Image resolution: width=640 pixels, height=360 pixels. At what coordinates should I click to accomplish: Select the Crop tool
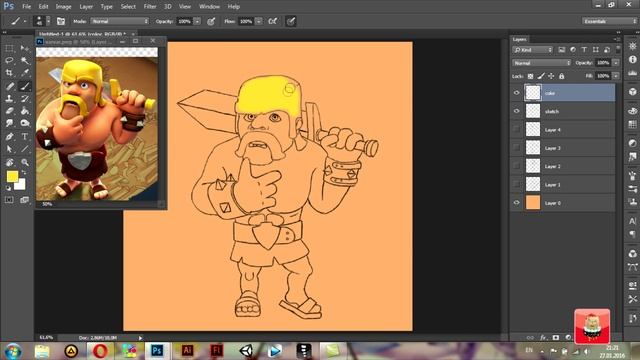tap(9, 73)
